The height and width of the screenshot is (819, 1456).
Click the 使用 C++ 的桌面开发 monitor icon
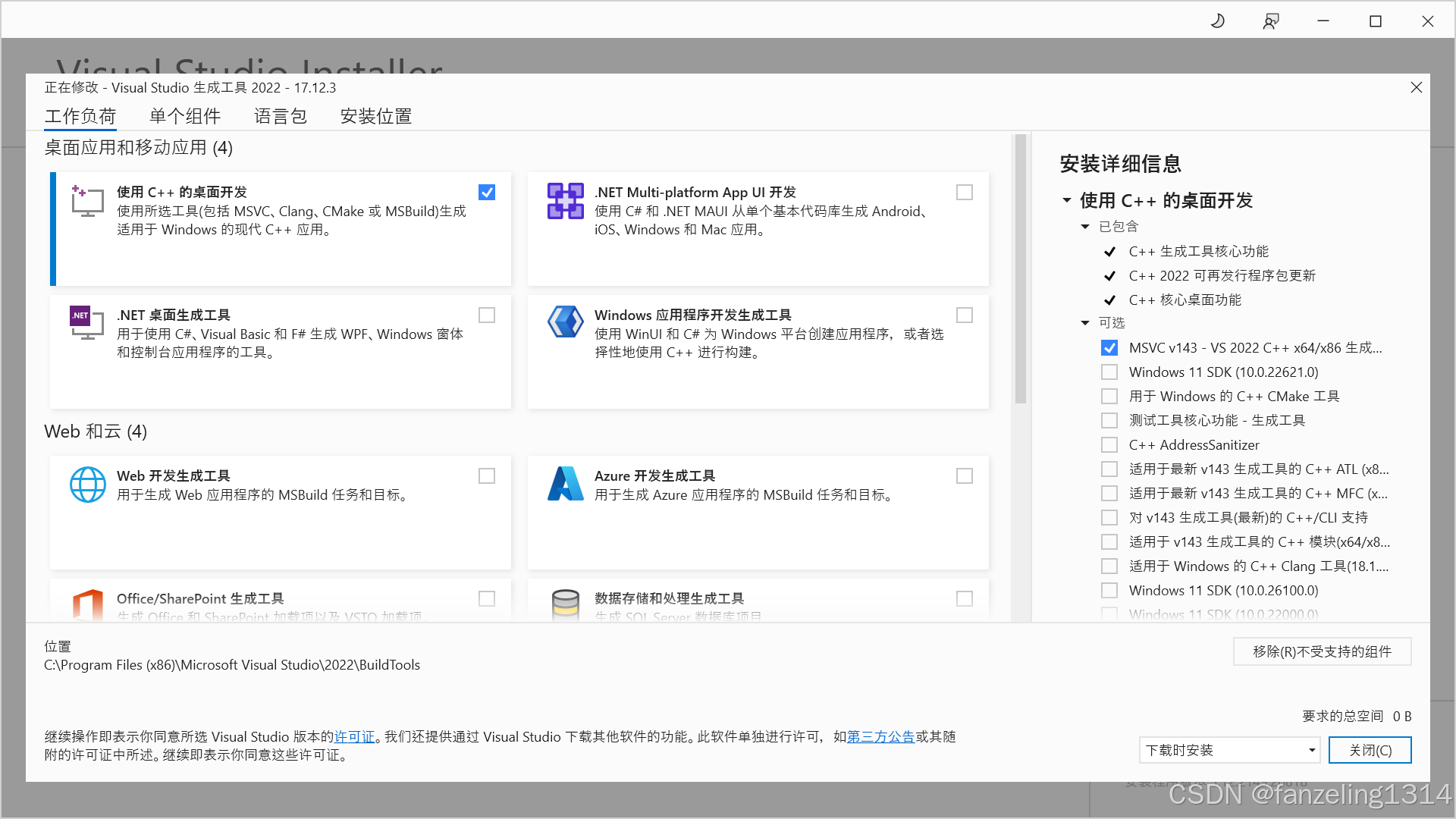coord(86,201)
